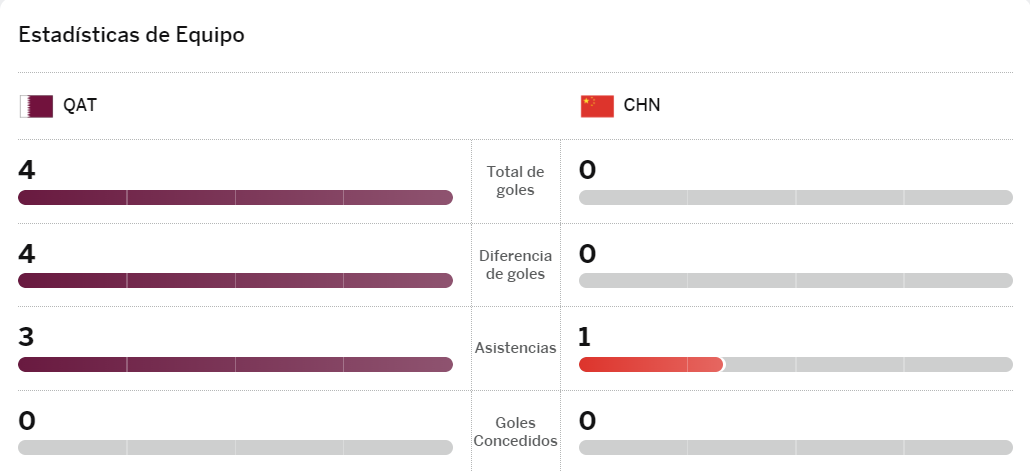This screenshot has height=472, width=1030.
Task: Click the Estadísticas de Equipo heading
Action: pos(132,35)
